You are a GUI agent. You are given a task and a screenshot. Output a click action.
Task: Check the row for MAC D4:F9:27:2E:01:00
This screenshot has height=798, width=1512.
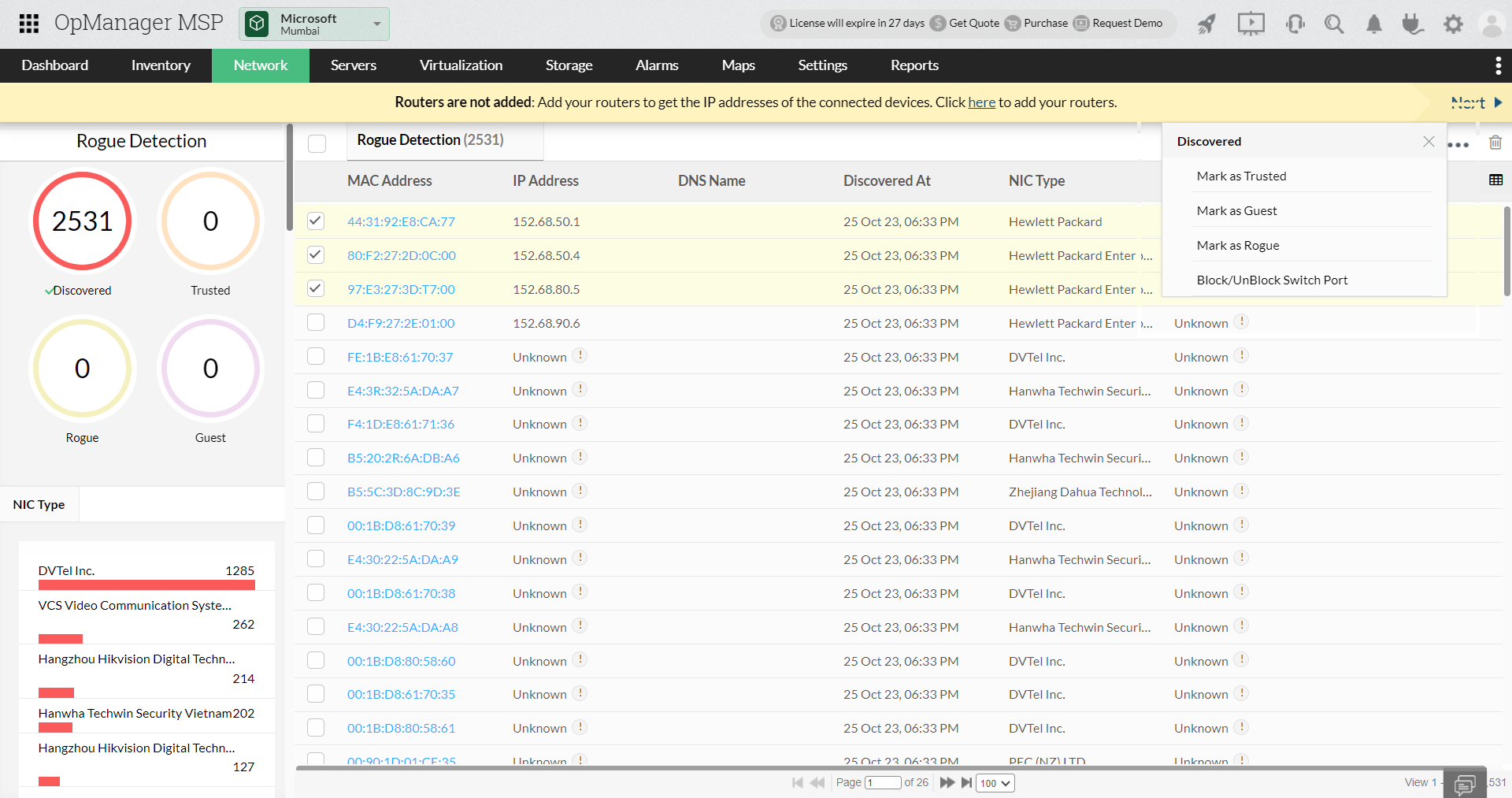316,322
